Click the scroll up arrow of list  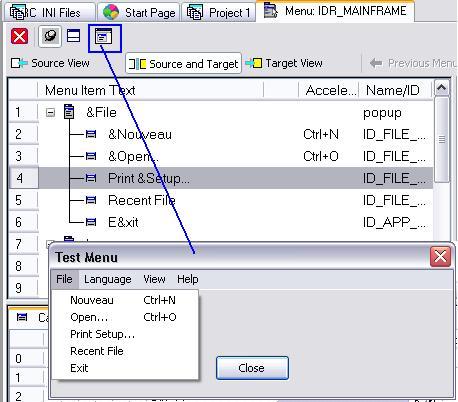[442, 88]
